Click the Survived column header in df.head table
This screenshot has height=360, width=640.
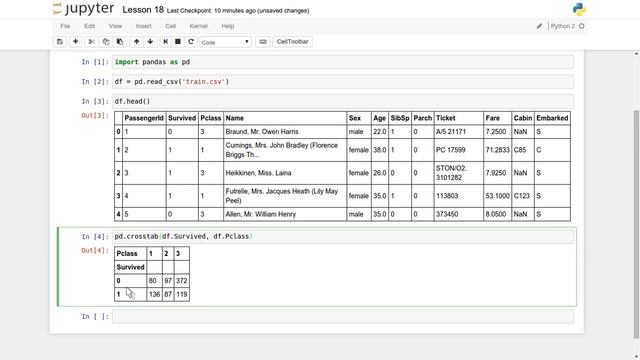(x=182, y=118)
